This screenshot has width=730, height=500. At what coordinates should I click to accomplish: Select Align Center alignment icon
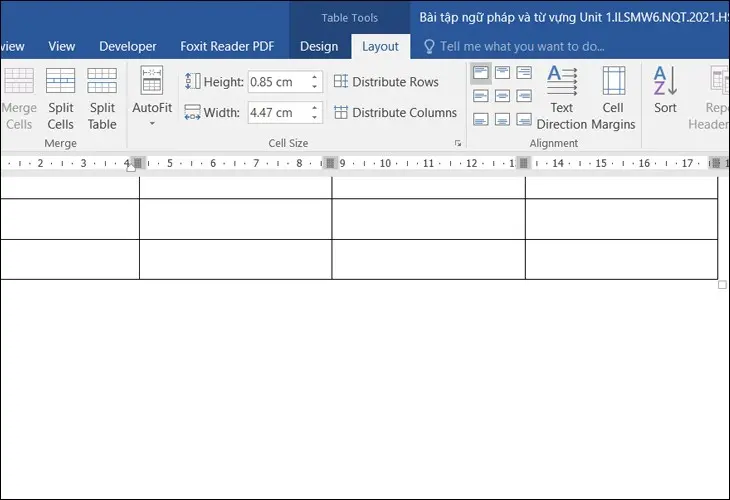click(x=502, y=96)
